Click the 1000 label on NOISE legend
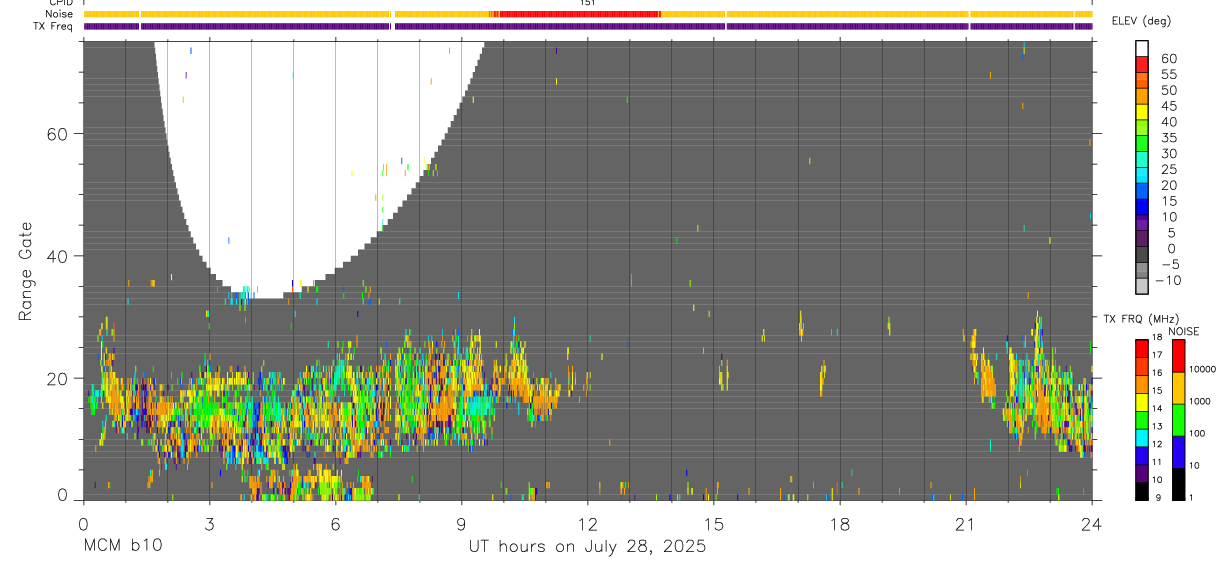Image resolution: width=1228 pixels, height=567 pixels. coord(1200,401)
